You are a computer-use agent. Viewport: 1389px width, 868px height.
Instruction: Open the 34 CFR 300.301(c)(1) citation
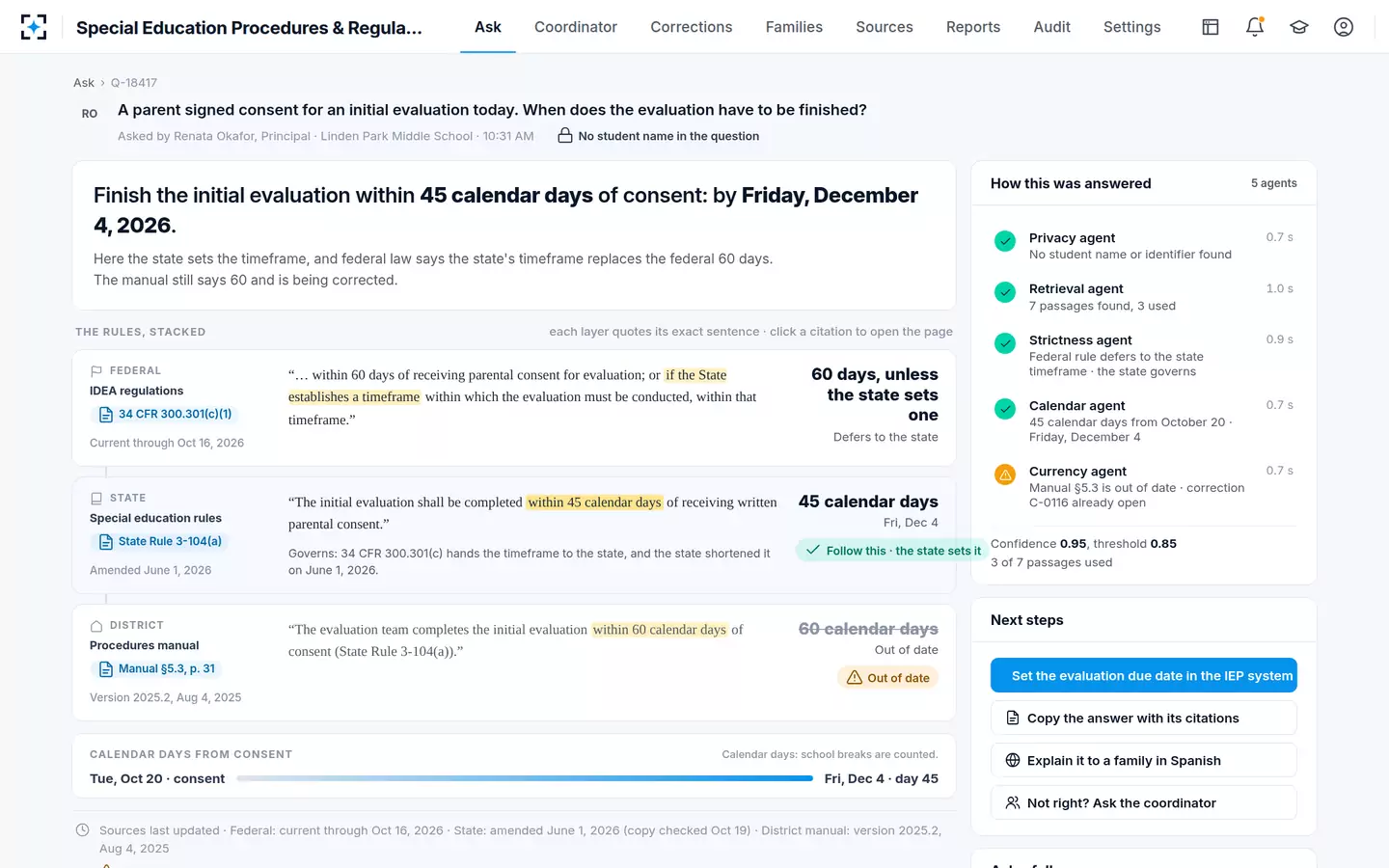point(166,414)
